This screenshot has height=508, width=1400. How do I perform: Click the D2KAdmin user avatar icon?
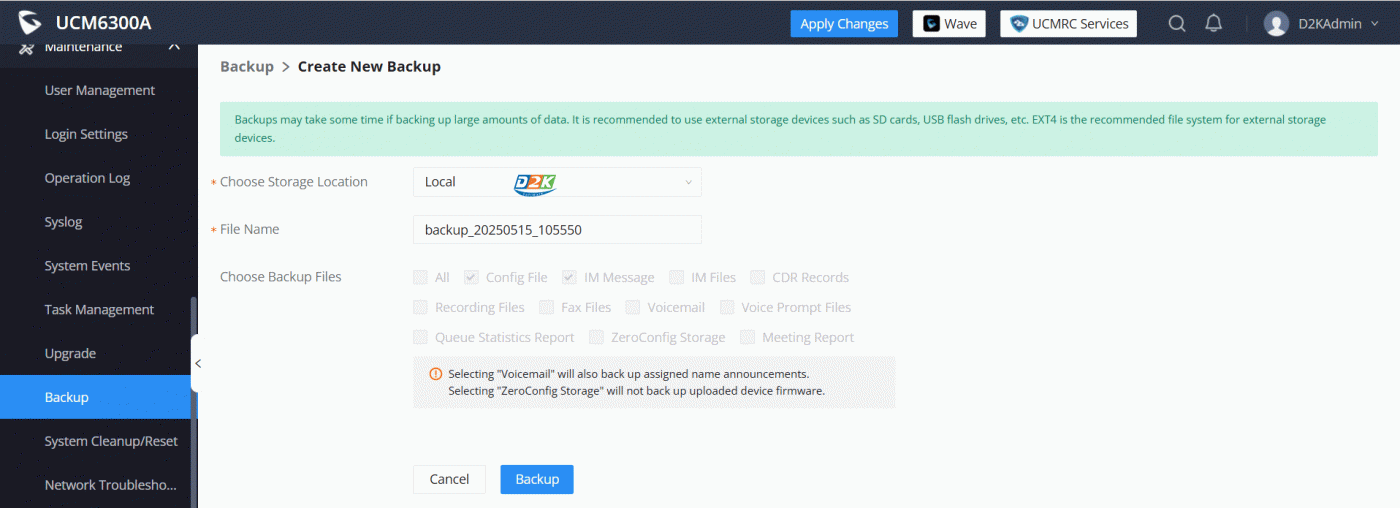click(1276, 23)
